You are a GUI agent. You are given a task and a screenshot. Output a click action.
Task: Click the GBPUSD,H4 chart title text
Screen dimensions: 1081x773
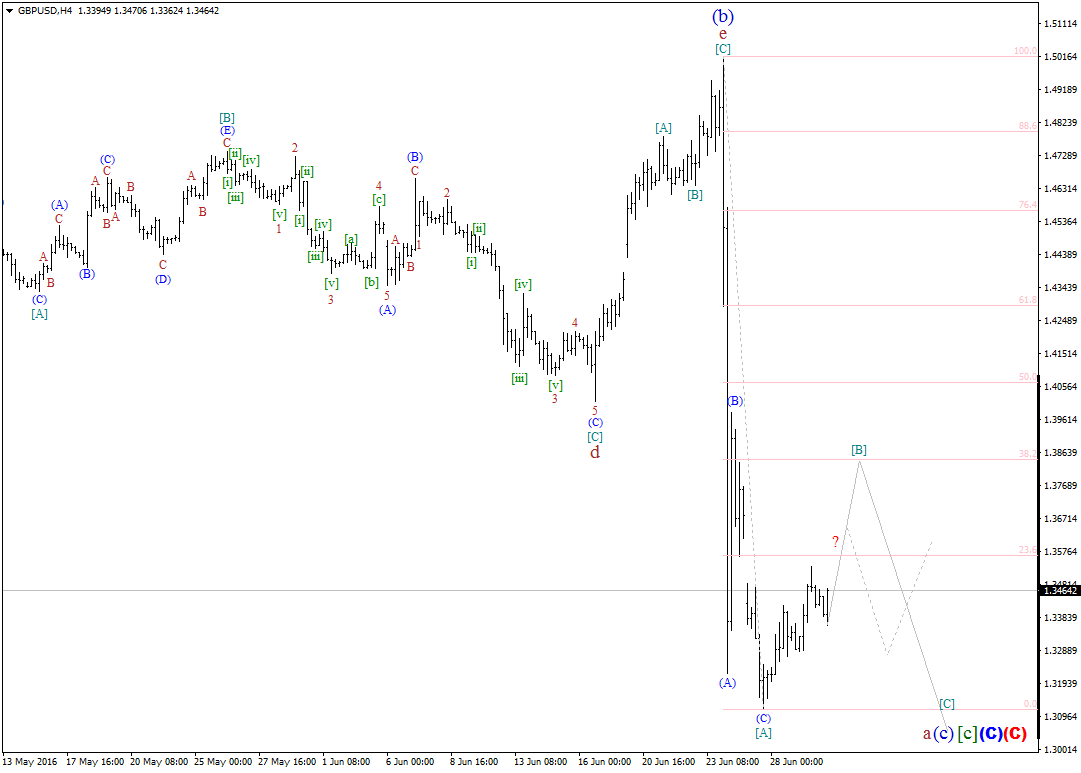tap(45, 10)
